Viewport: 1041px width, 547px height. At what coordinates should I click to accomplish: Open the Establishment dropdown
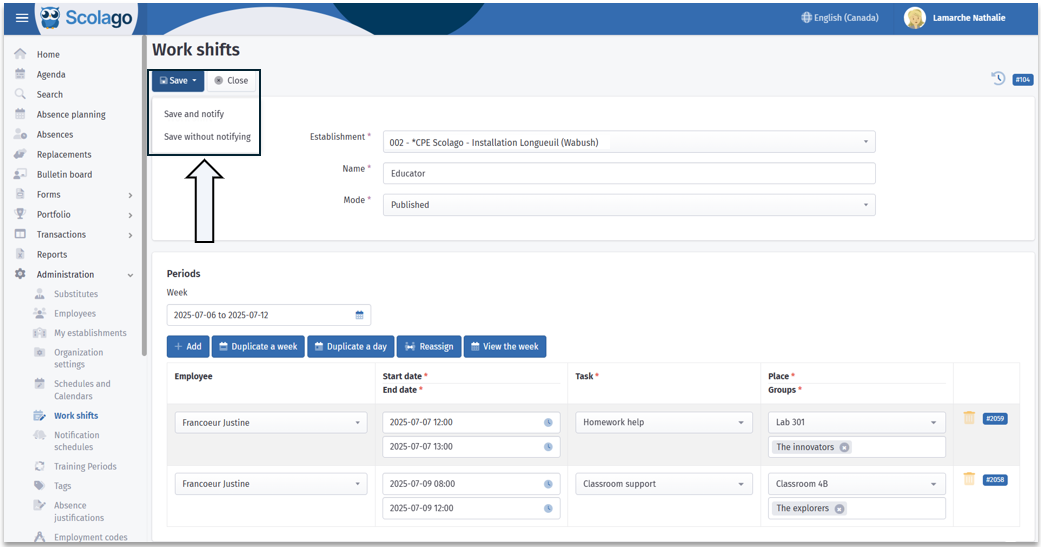click(629, 142)
